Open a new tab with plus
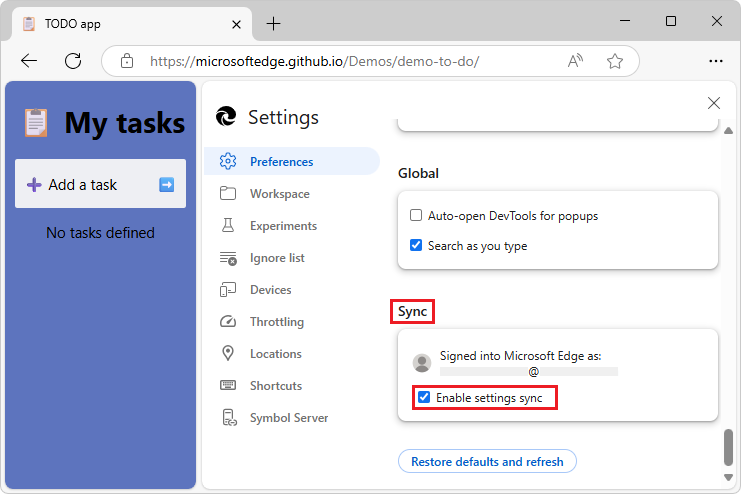The height and width of the screenshot is (494, 741). [x=273, y=24]
